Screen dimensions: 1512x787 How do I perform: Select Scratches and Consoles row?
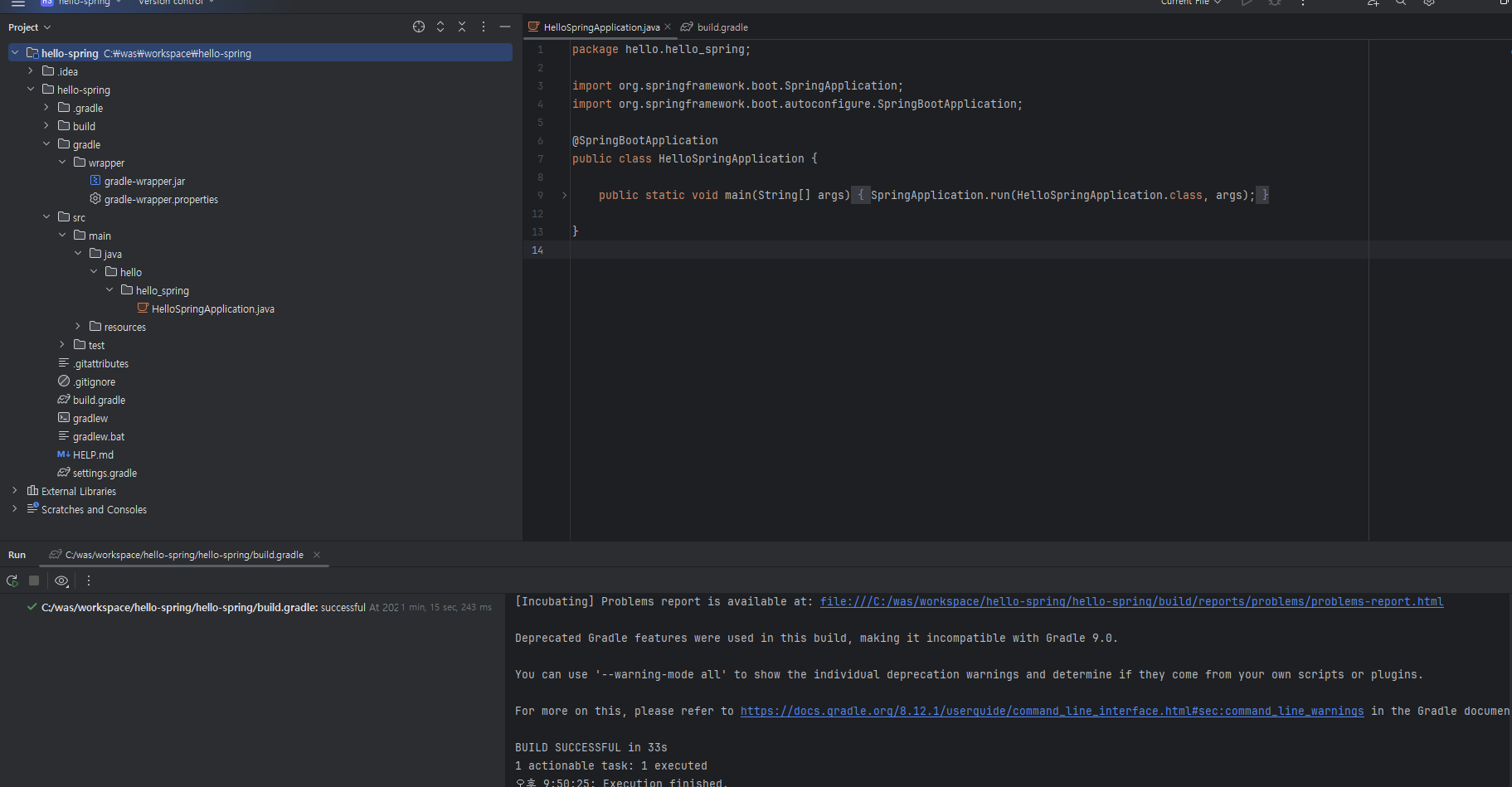pos(95,509)
